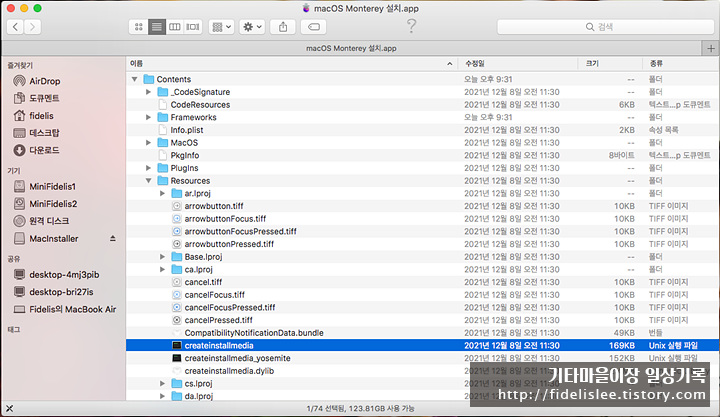Select MiniFidelis2 disk in sidebar
Screen dimensions: 720x417
pyautogui.click(x=45, y=203)
